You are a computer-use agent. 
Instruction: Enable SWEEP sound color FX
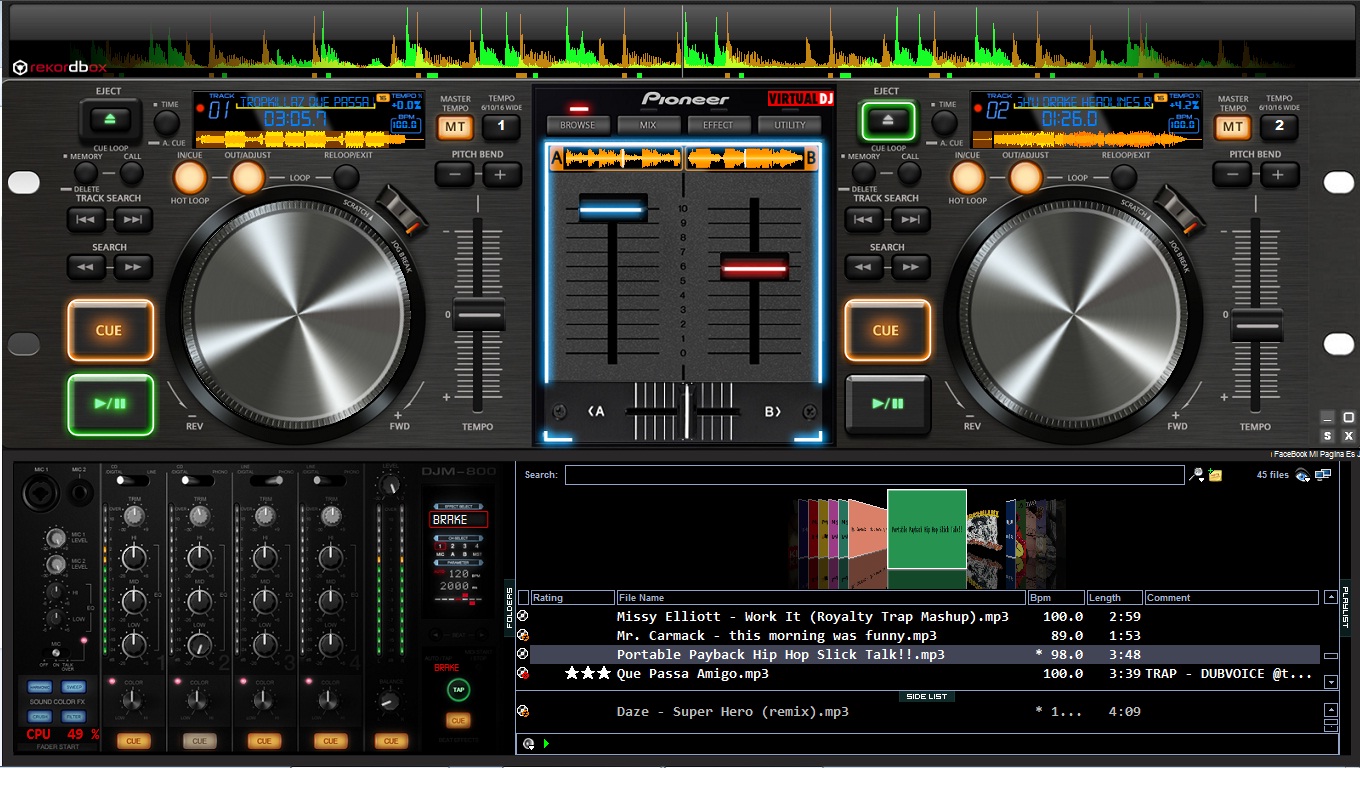click(x=73, y=688)
